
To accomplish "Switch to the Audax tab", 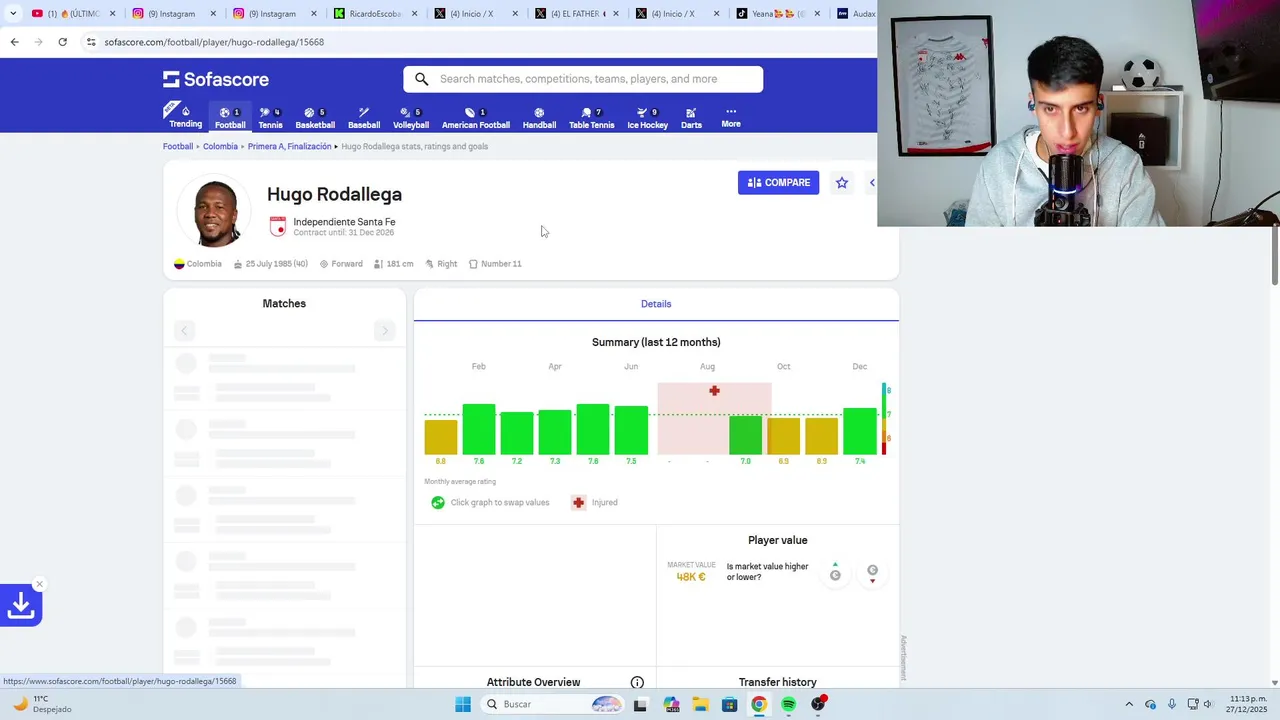I will [855, 14].
